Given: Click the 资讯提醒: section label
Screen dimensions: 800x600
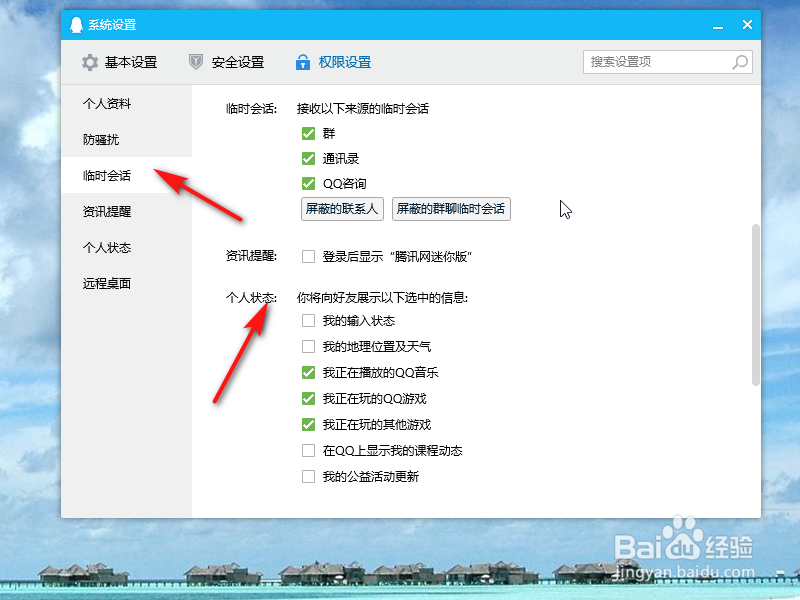Looking at the screenshot, I should (x=251, y=256).
